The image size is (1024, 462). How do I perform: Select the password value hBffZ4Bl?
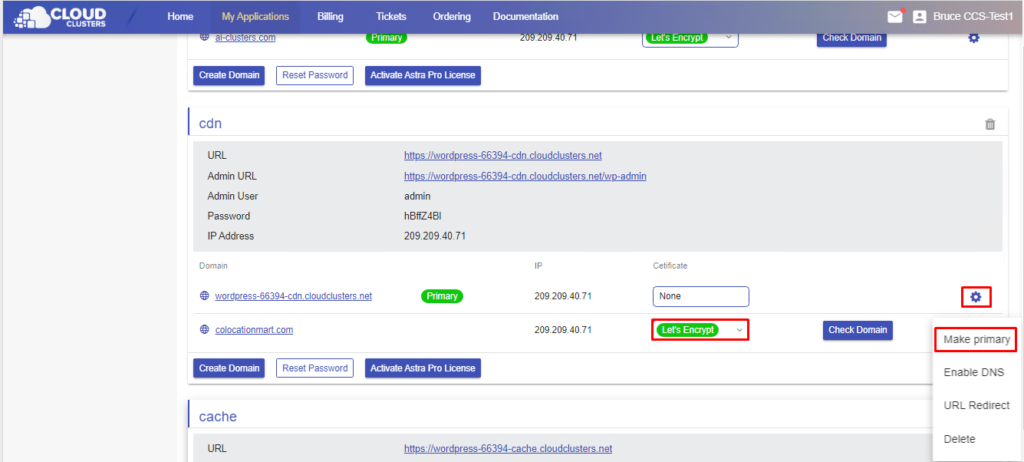[x=423, y=216]
